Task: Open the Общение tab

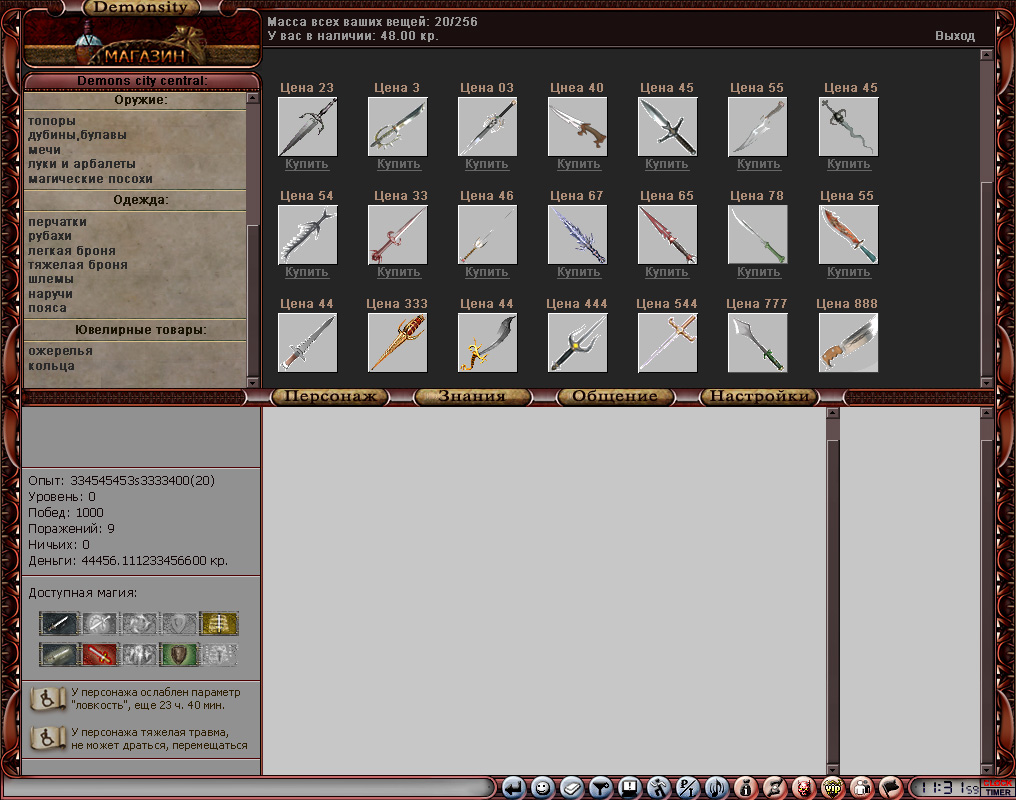Action: (x=615, y=396)
